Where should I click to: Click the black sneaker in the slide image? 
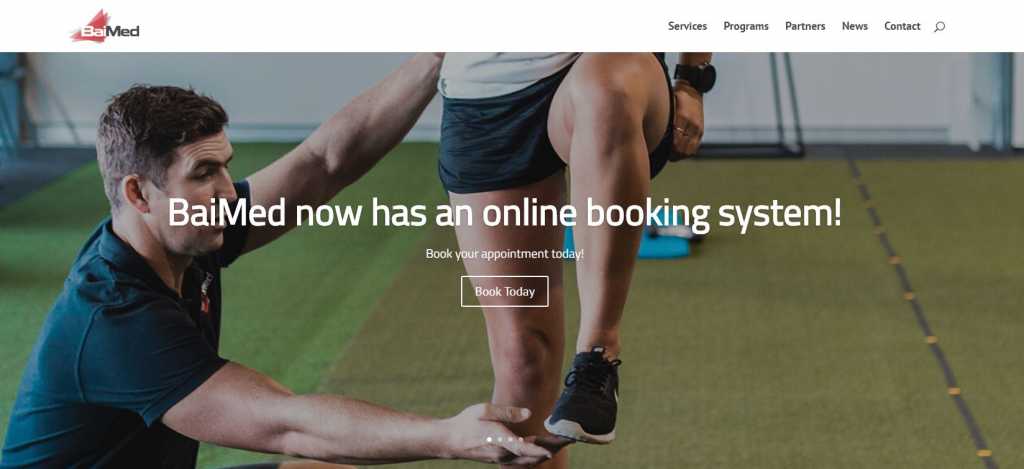[584, 396]
